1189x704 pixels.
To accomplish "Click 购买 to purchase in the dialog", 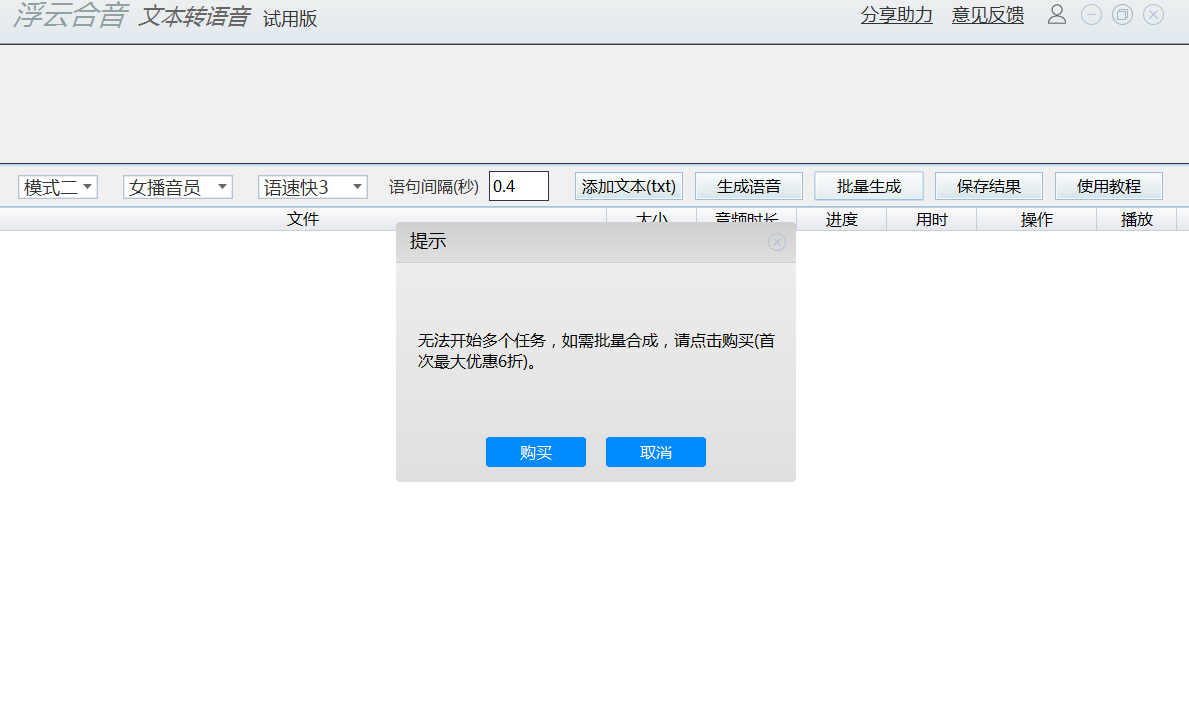I will pos(535,451).
